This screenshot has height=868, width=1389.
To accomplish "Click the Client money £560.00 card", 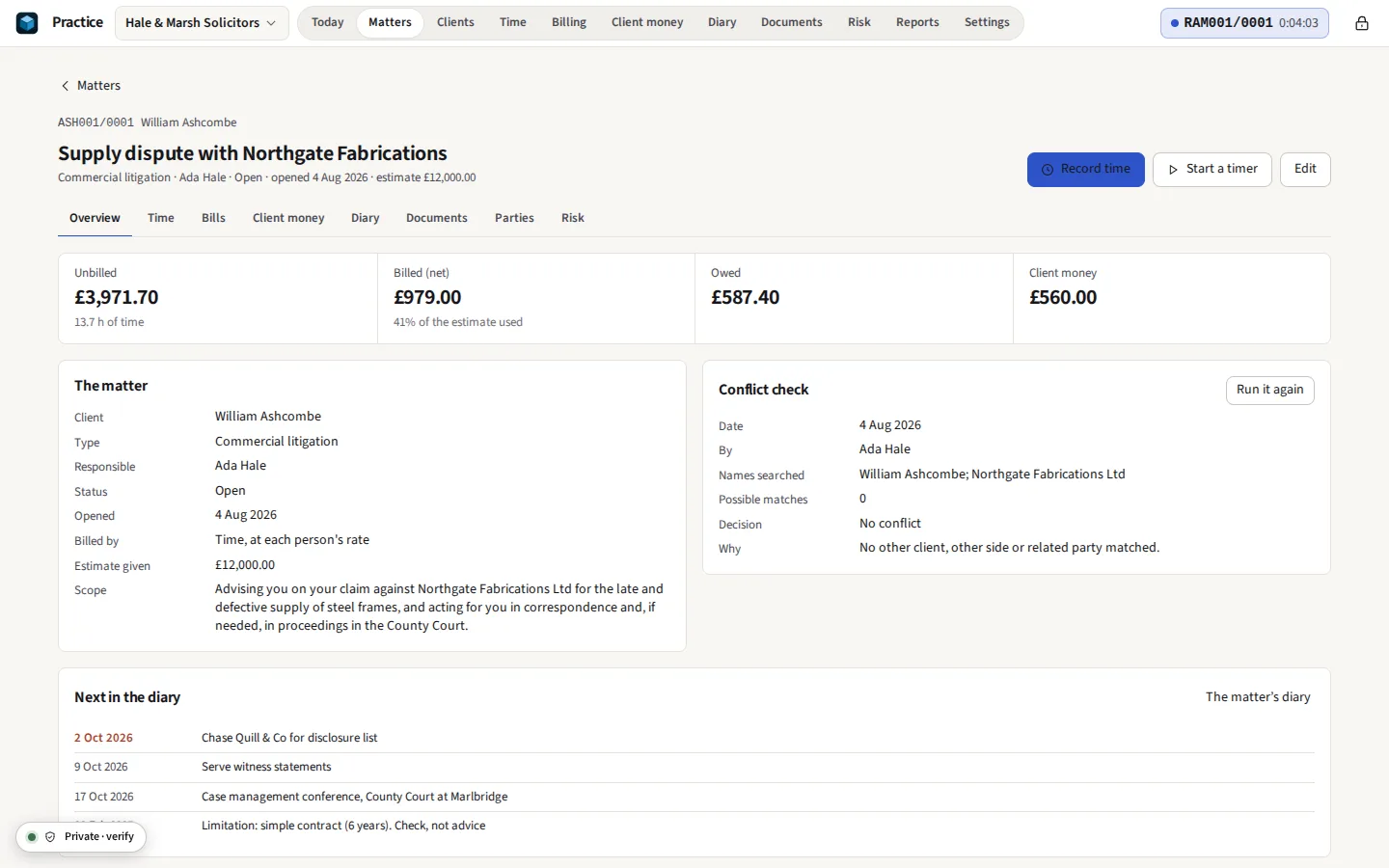I will 1172,298.
